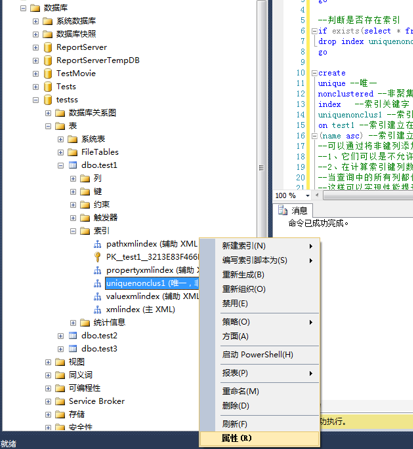Choose 重新组织(O) from context menu
Viewport: 413px width, 449px height.
coord(268,289)
